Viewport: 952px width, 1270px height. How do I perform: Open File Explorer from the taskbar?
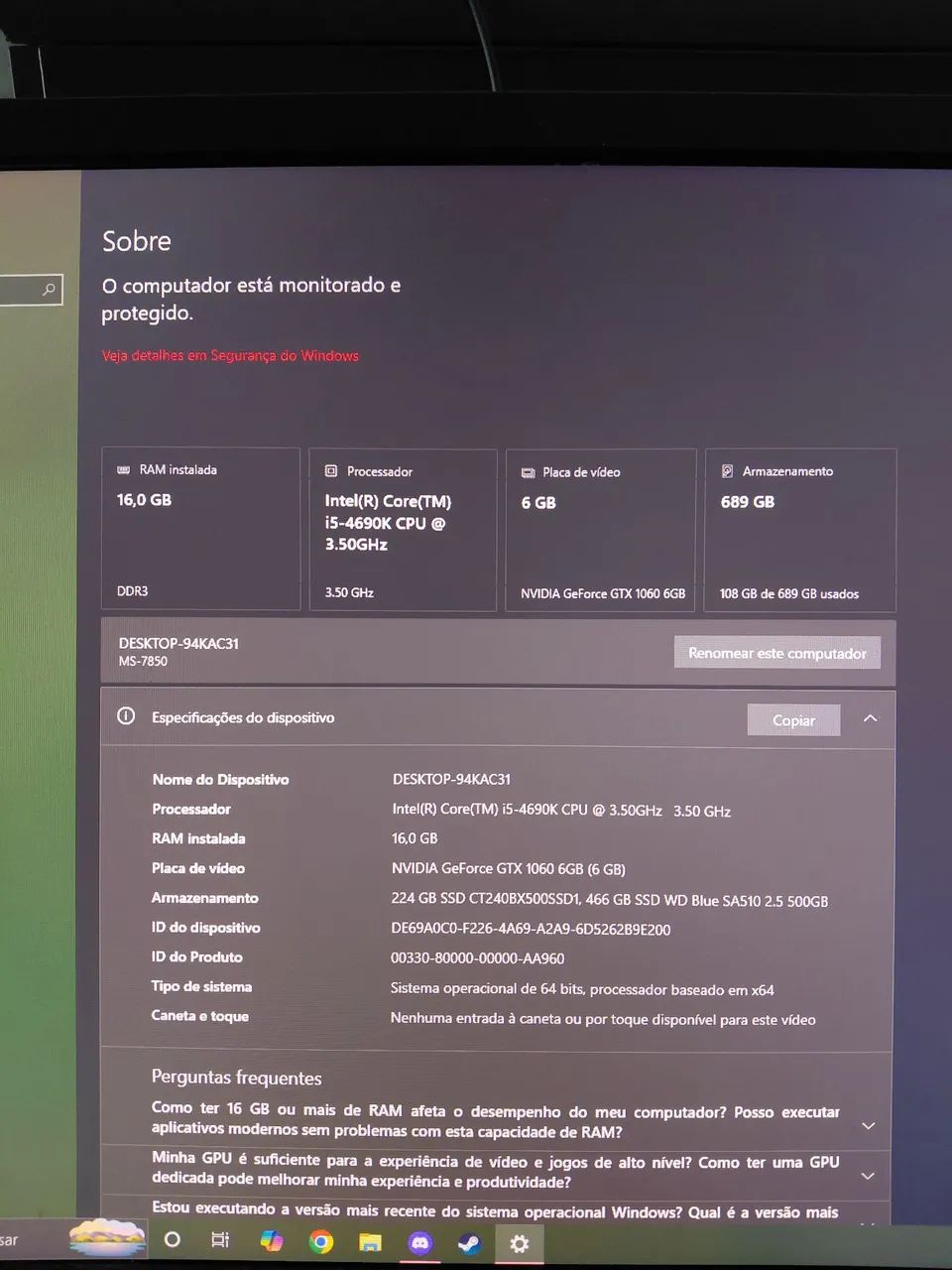pos(370,1242)
